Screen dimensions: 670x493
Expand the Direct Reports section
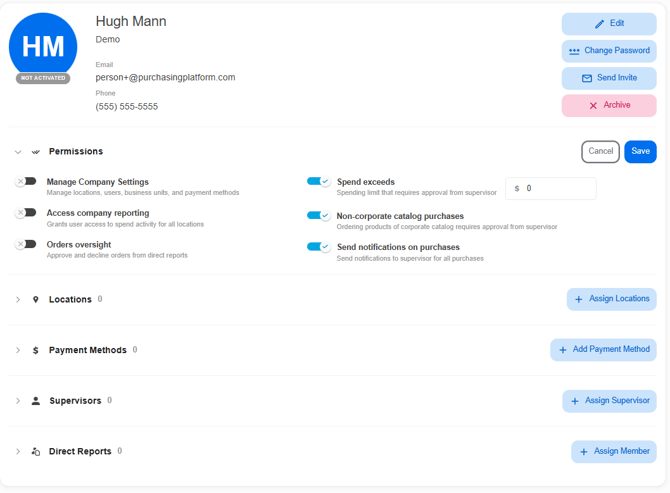[18, 452]
